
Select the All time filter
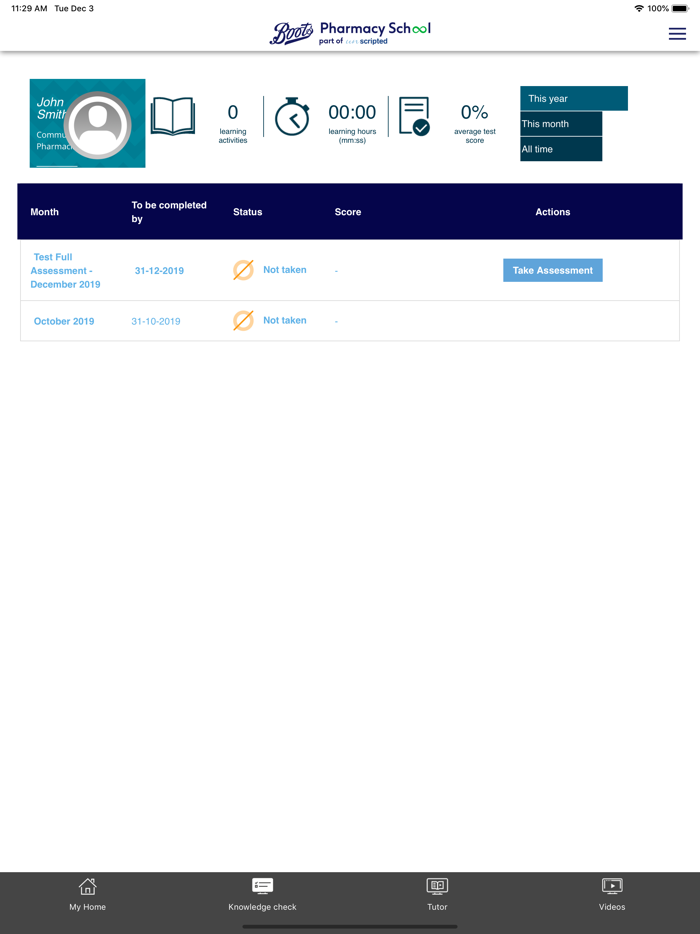click(561, 149)
